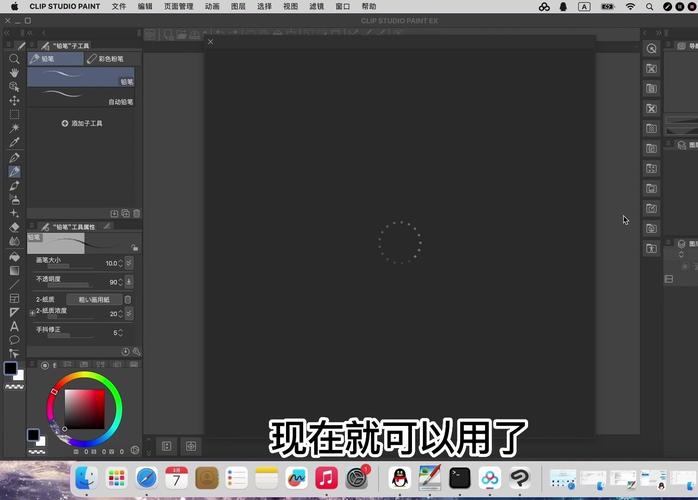Select the transparent color swatch under main colors
This screenshot has height=500, width=698.
[14, 387]
